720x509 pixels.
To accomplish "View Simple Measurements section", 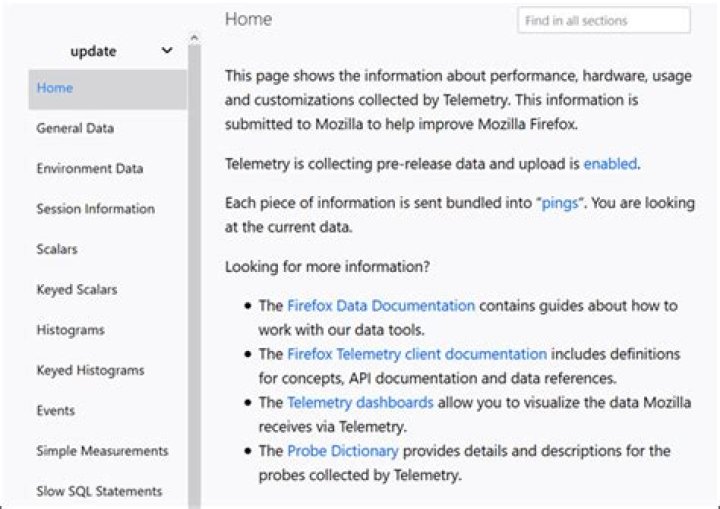I will [102, 451].
